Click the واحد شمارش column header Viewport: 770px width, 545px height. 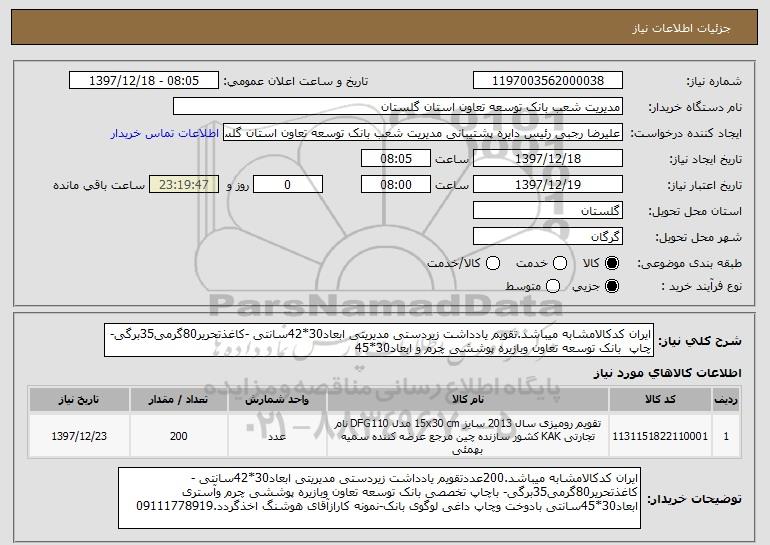click(277, 400)
